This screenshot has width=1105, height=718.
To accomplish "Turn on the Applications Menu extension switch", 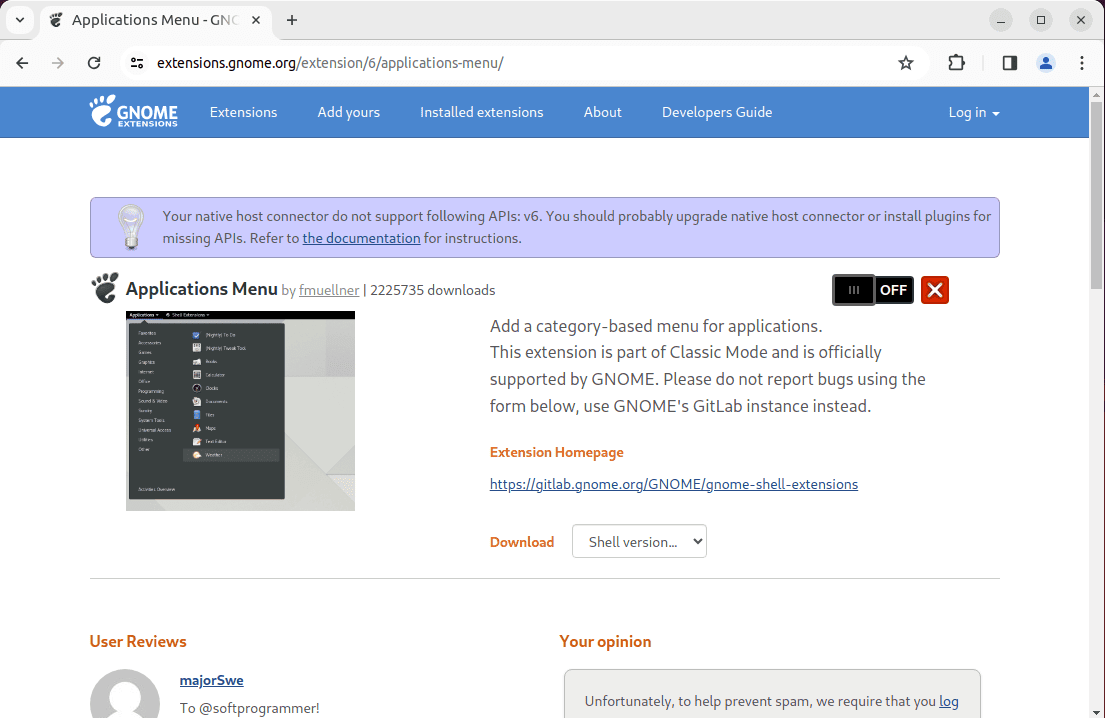I will click(872, 290).
